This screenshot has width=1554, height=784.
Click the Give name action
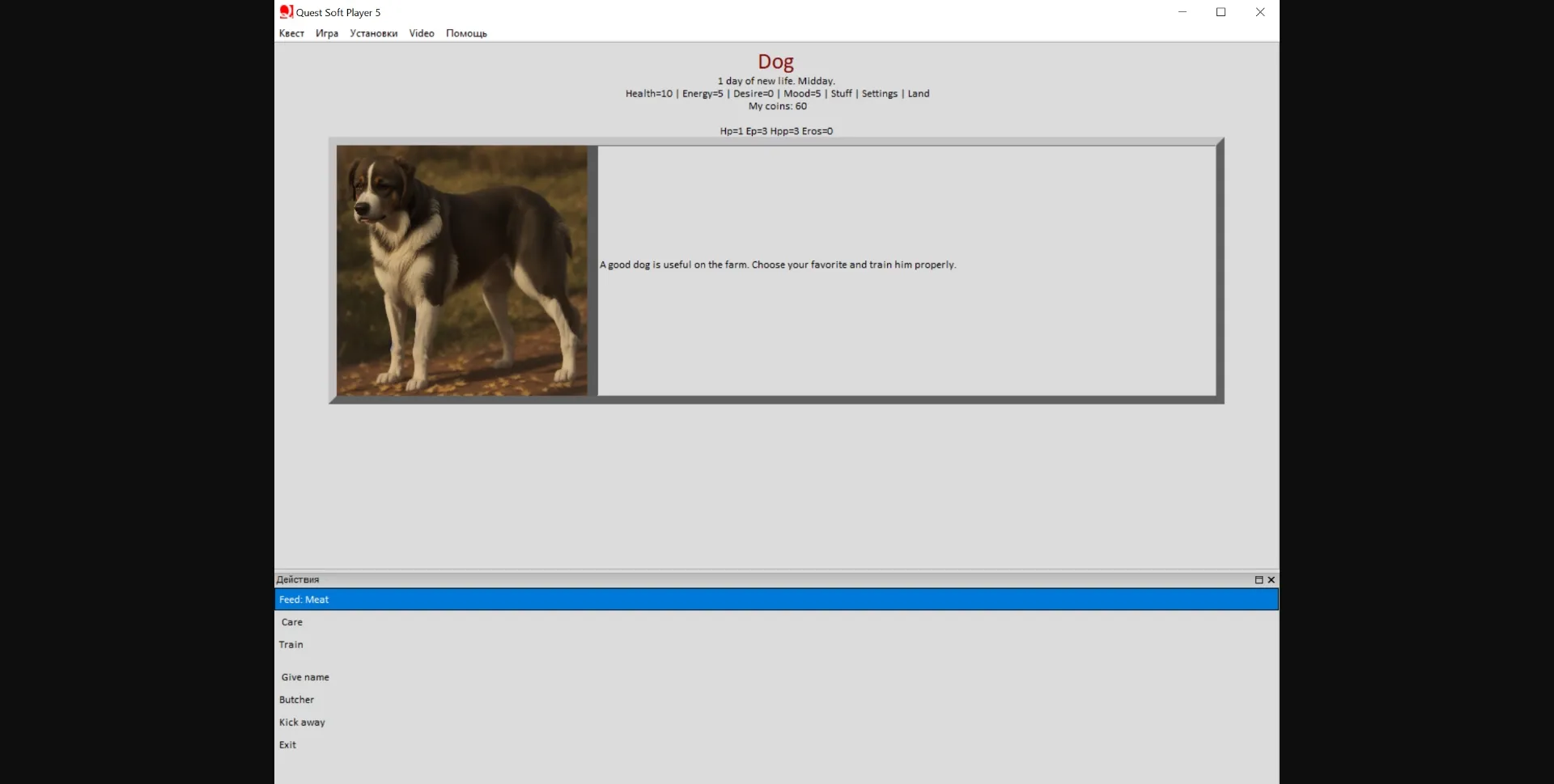point(305,677)
